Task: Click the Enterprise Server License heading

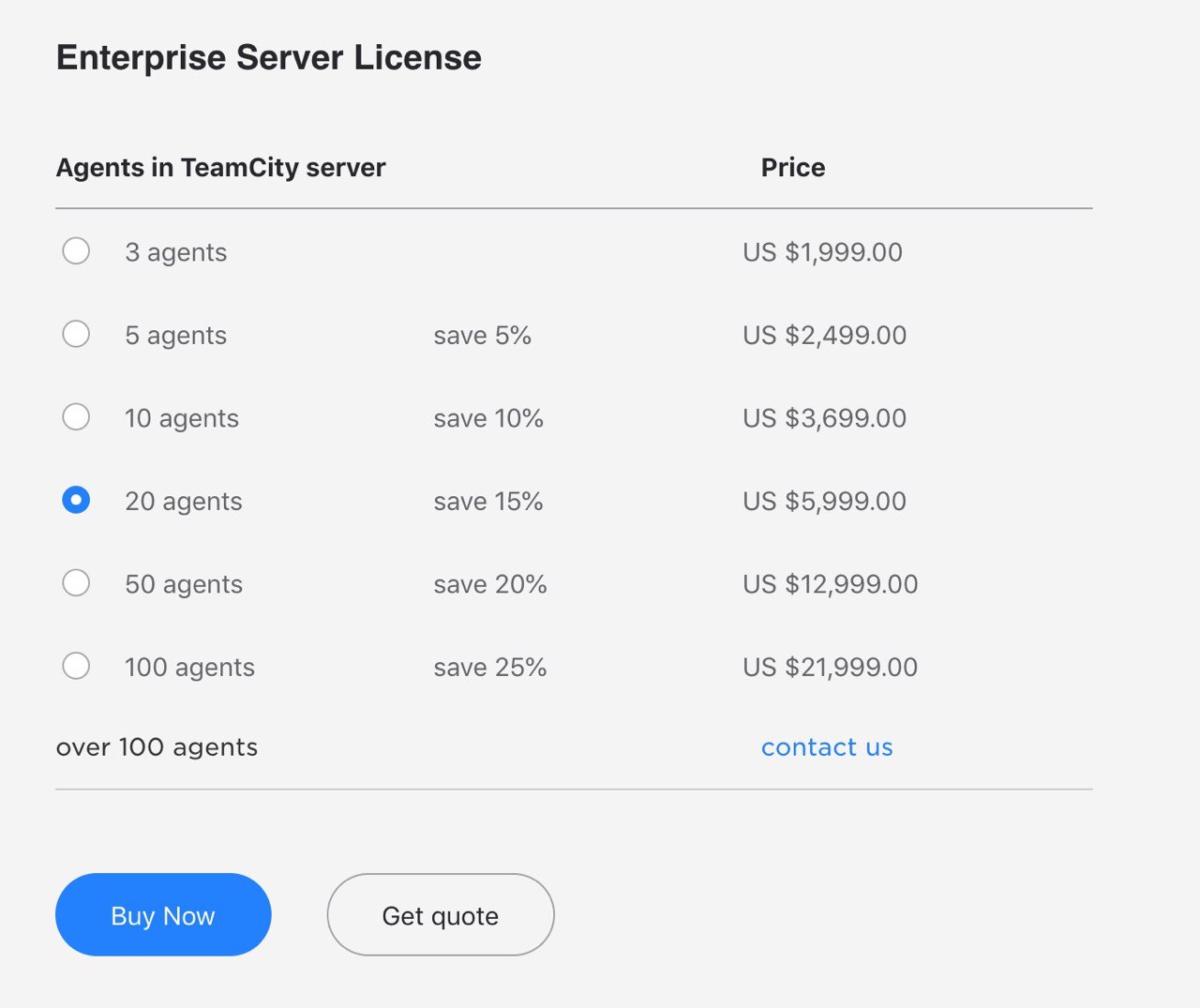Action: pyautogui.click(x=269, y=57)
